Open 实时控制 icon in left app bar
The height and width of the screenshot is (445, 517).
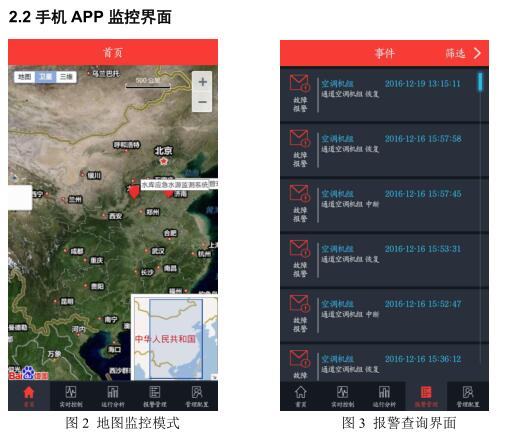tap(71, 396)
